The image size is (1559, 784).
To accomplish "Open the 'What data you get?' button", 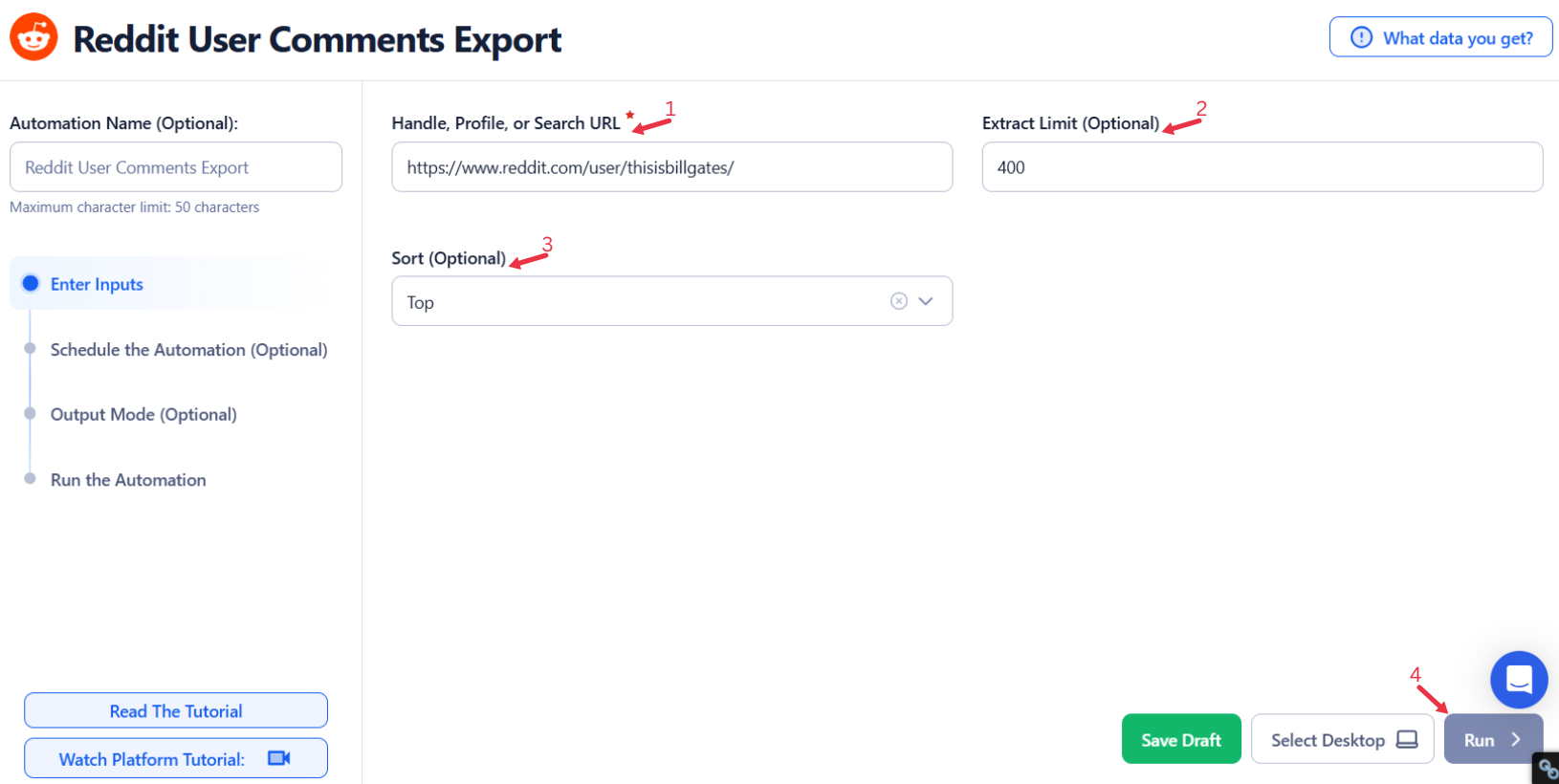I will click(1440, 37).
